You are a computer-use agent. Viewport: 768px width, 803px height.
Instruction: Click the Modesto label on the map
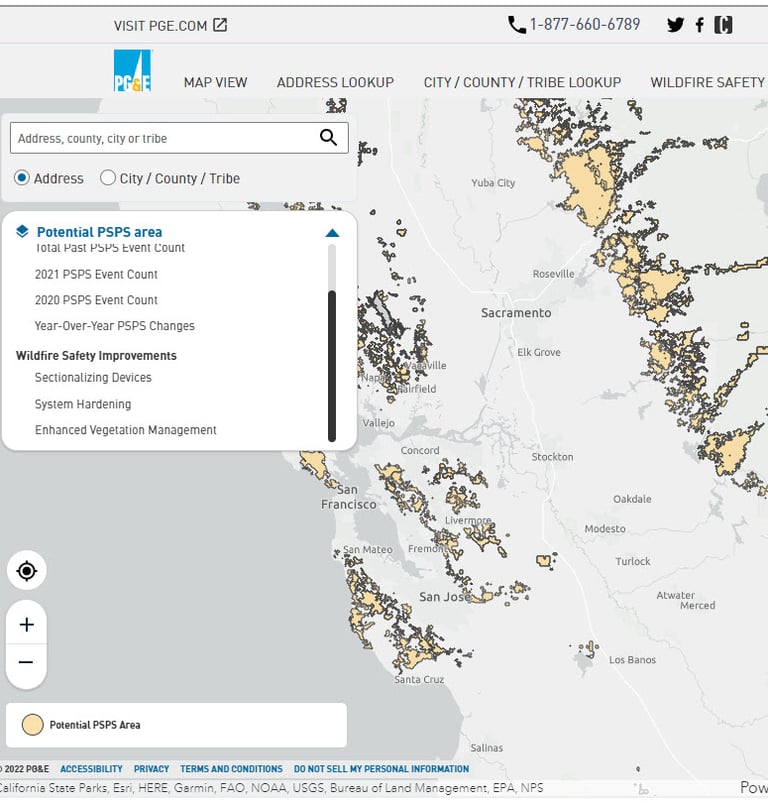(605, 529)
